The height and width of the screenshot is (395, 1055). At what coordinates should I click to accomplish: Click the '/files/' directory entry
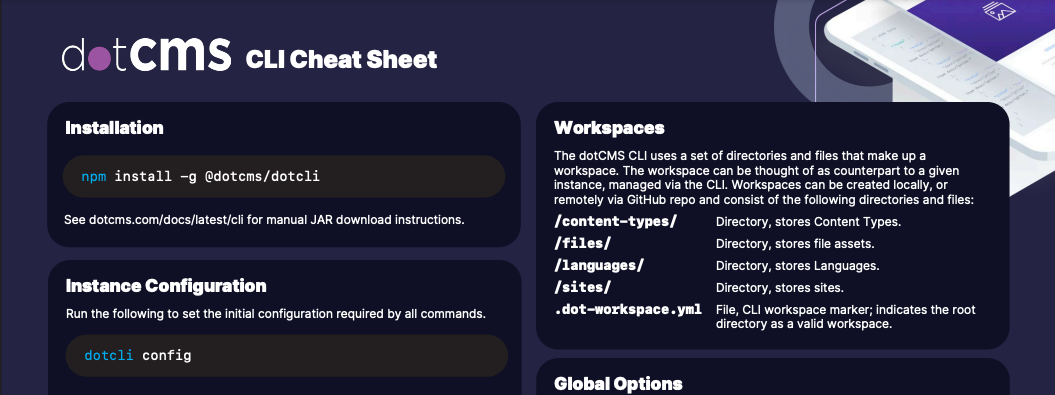[x=583, y=244]
